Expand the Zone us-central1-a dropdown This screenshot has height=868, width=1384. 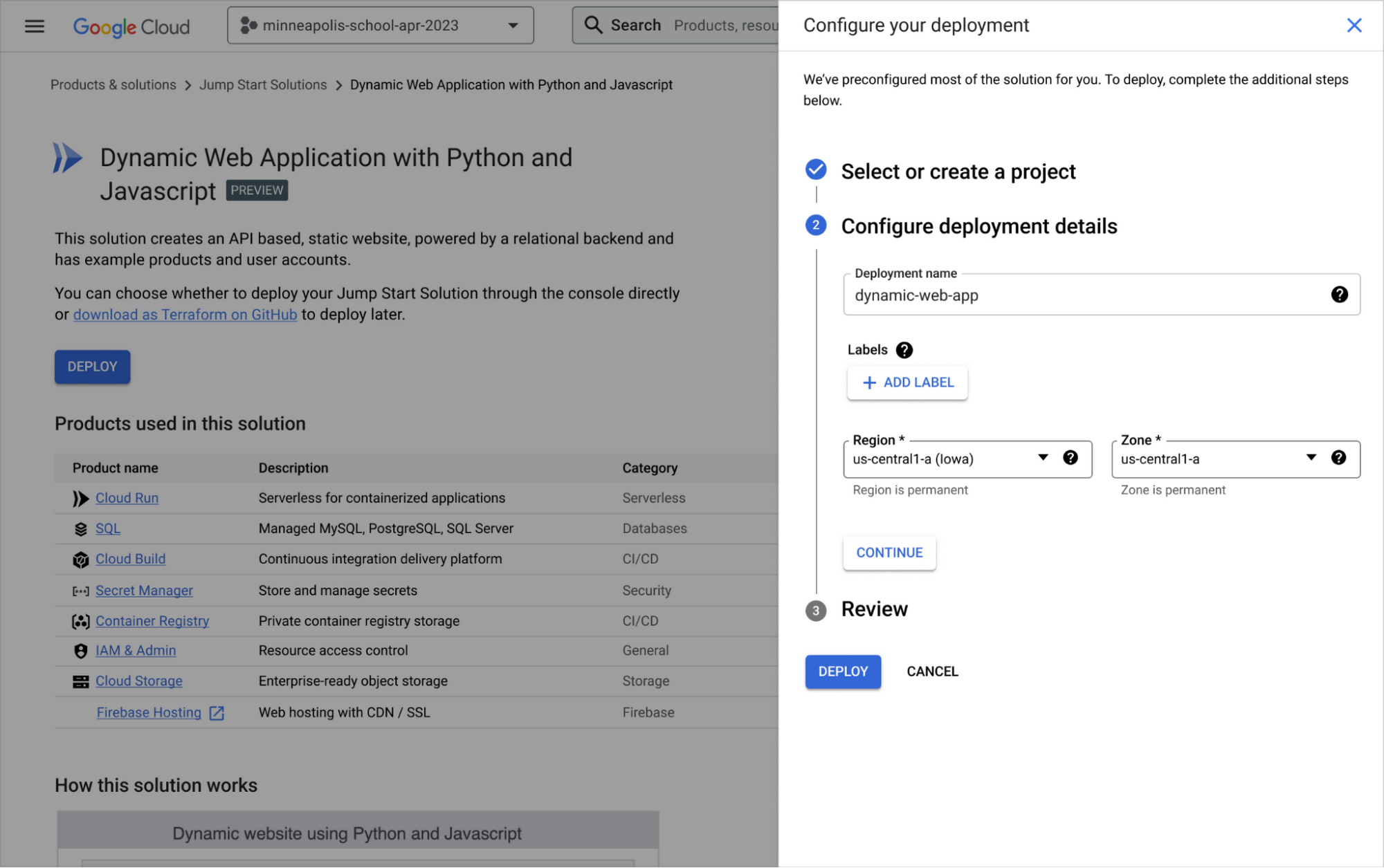click(x=1310, y=458)
